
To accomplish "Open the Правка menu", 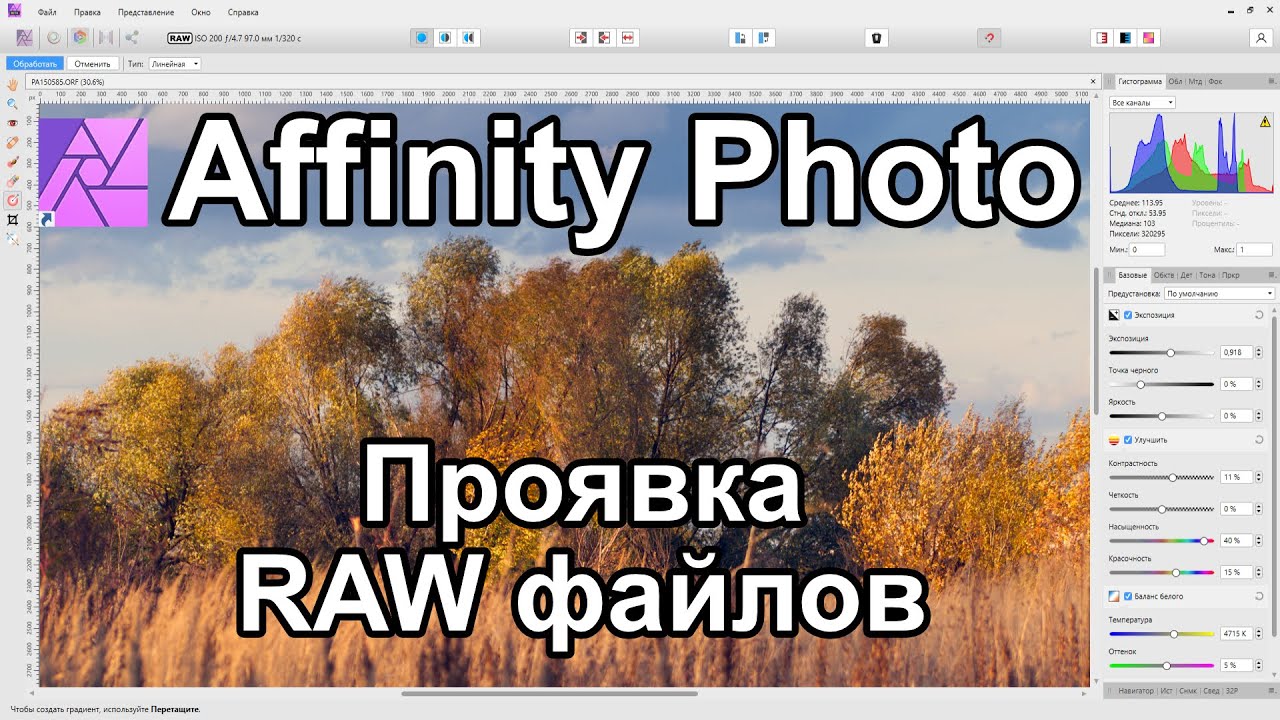I will click(x=87, y=12).
